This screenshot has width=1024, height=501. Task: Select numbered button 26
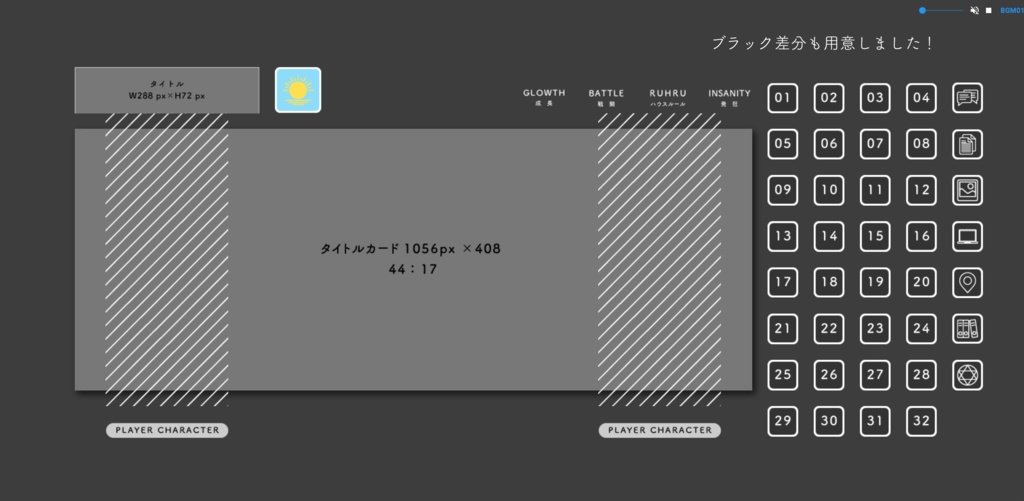point(829,375)
